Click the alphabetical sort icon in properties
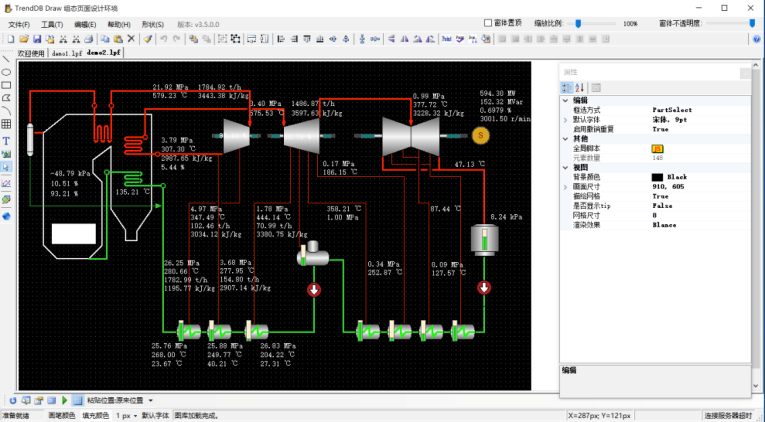Screen dimensions: 765x422 [x=579, y=88]
